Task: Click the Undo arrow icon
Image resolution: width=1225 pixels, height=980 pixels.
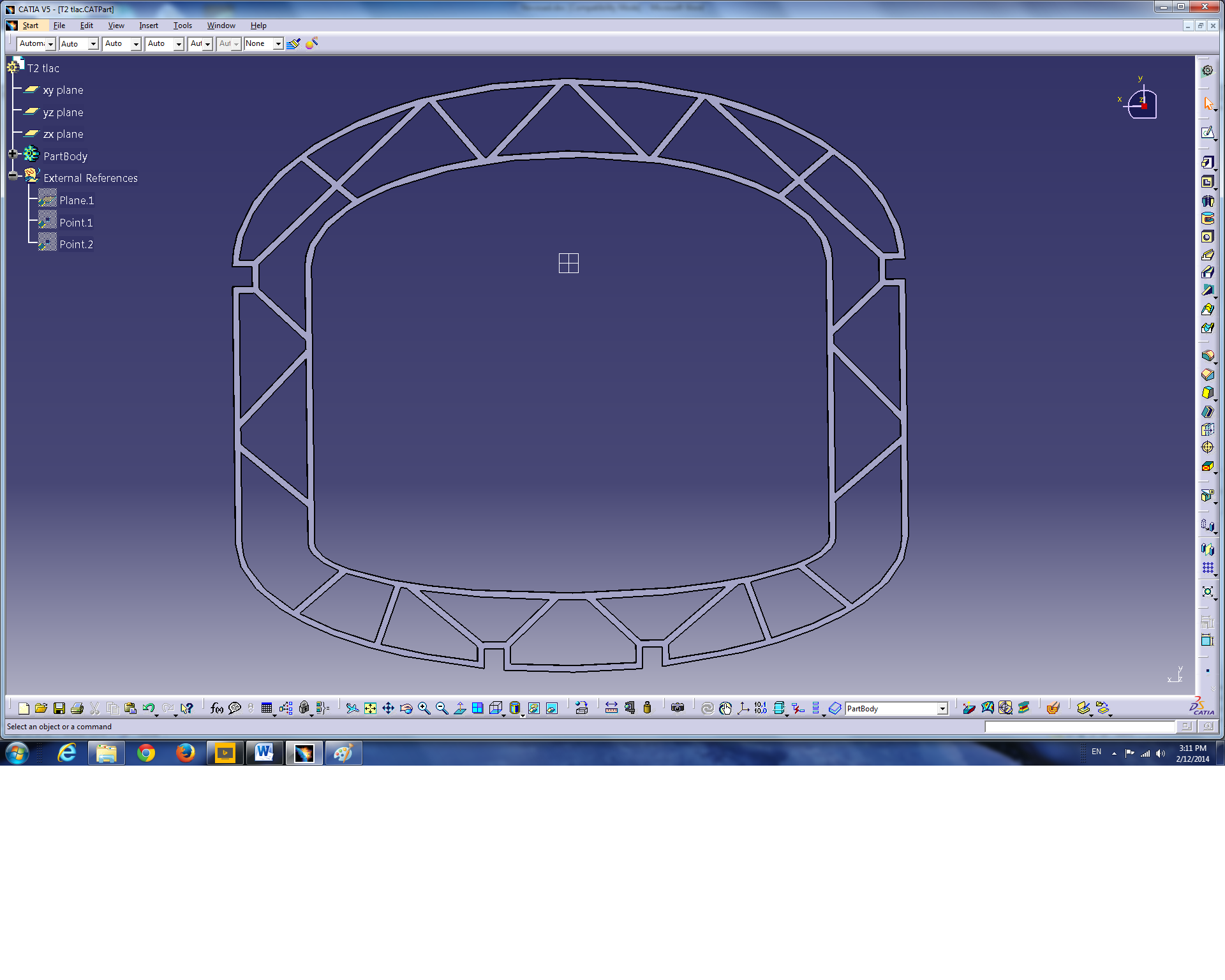Action: [148, 708]
